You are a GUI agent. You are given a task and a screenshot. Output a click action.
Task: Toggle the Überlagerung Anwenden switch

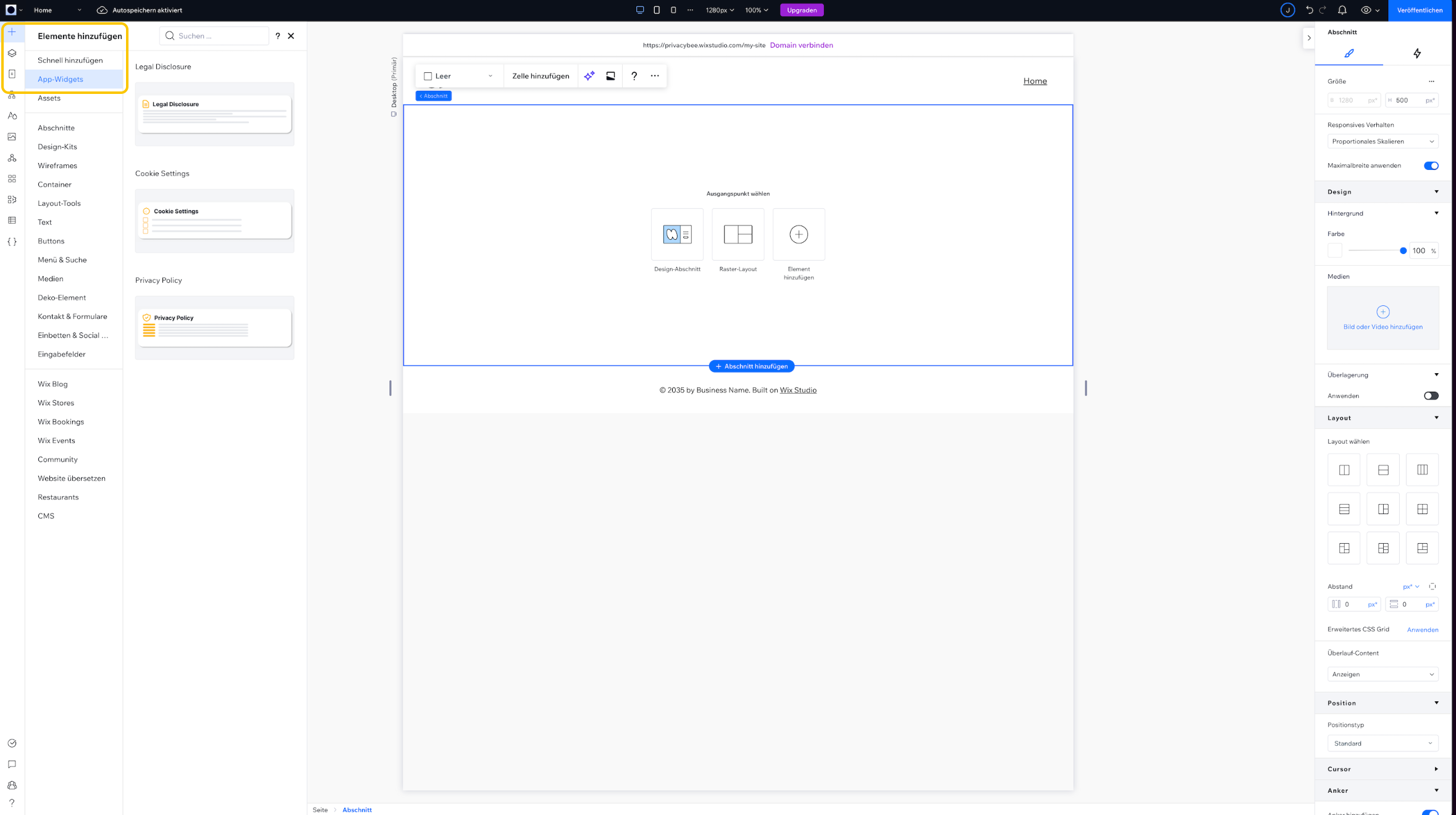(x=1431, y=396)
